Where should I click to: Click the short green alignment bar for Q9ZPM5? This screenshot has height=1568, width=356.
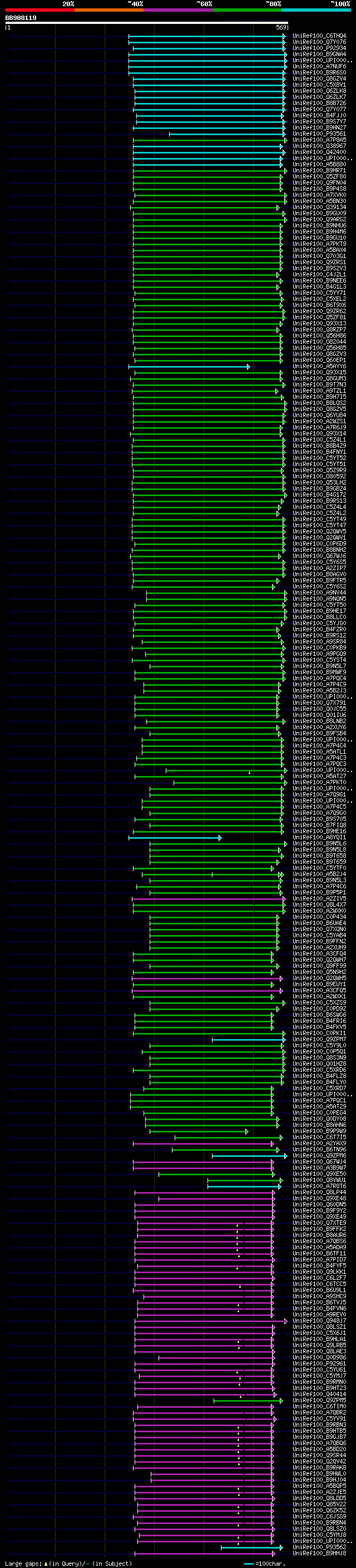248,1401
